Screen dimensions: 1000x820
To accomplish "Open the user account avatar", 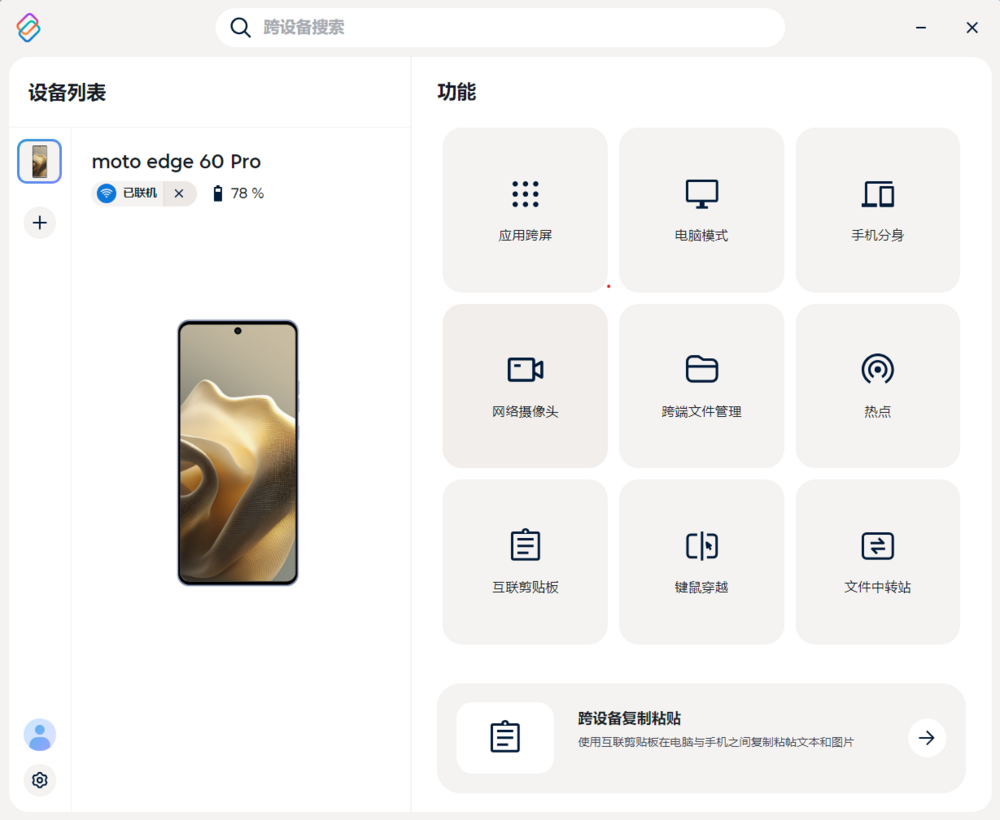I will click(40, 735).
